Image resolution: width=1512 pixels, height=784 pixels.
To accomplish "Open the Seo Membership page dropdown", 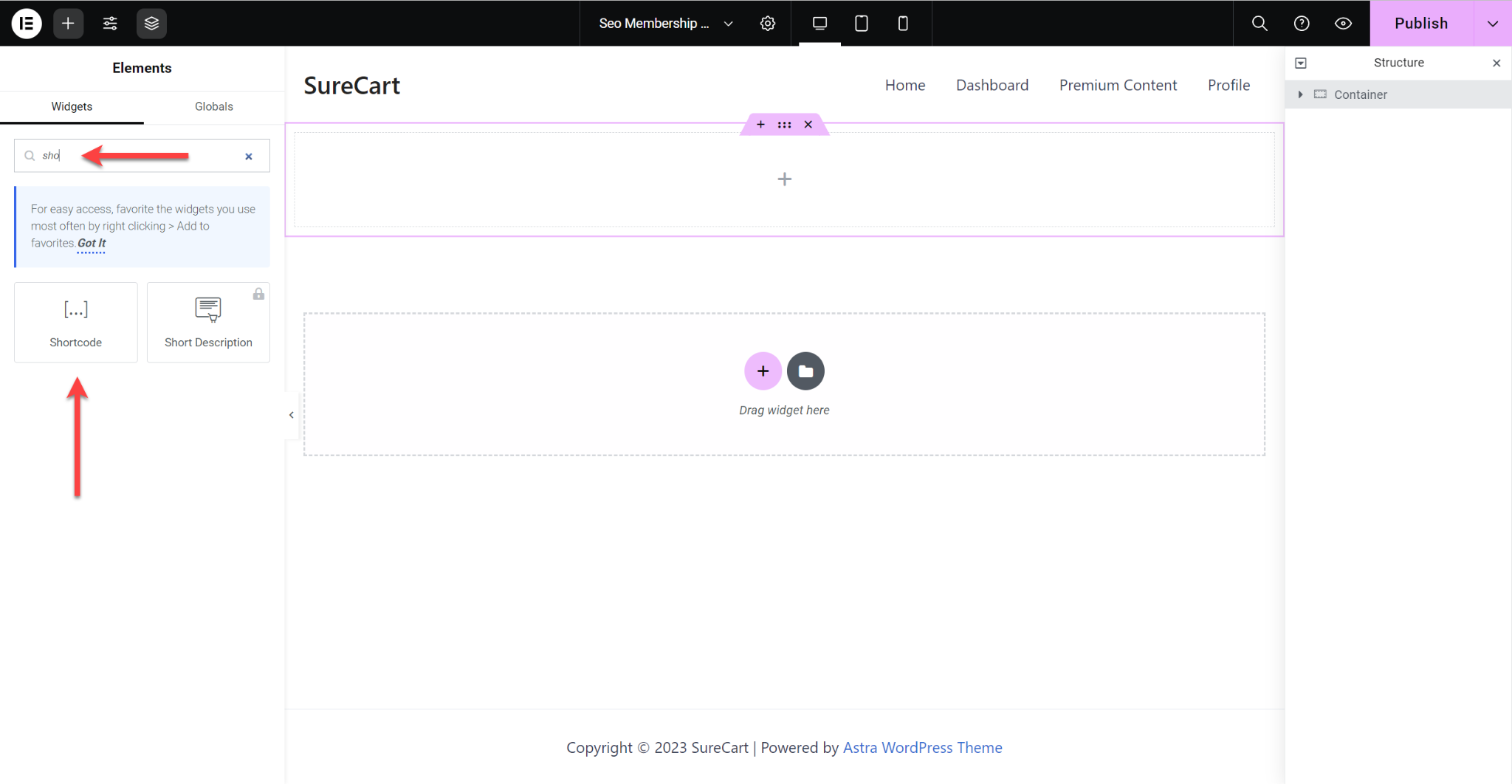I will pyautogui.click(x=728, y=23).
